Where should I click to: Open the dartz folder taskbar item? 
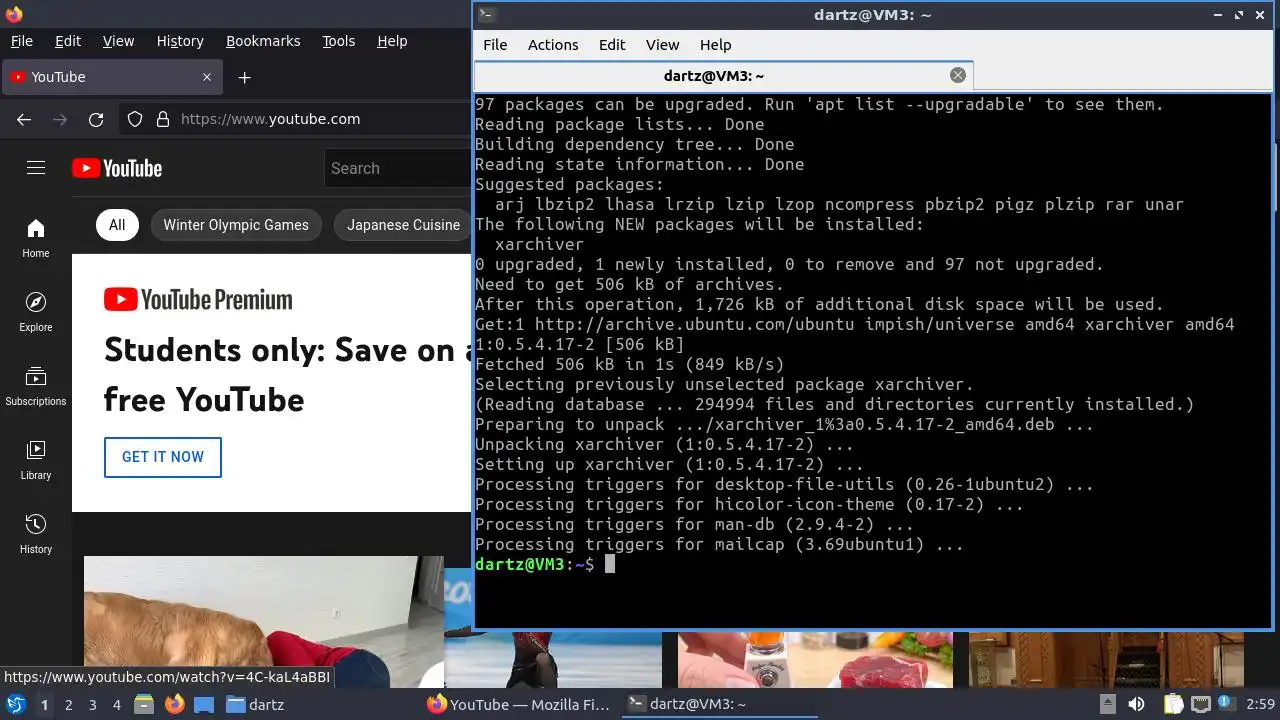point(255,704)
